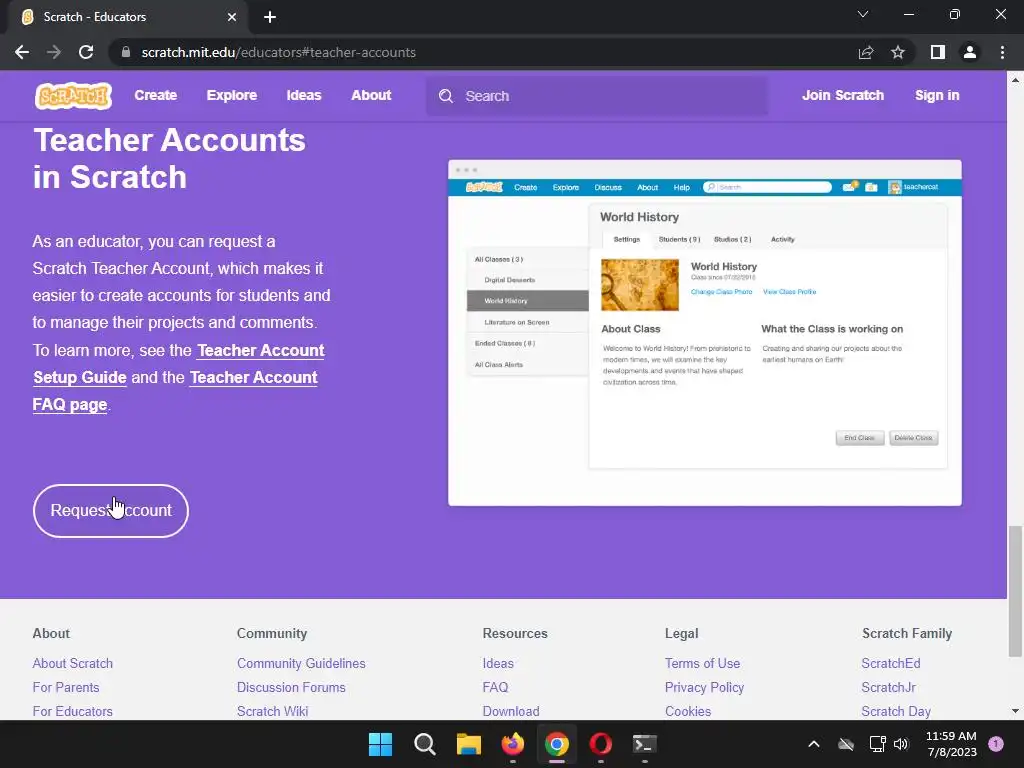This screenshot has height=768, width=1024.
Task: Open the Cookies footer link
Action: (688, 711)
